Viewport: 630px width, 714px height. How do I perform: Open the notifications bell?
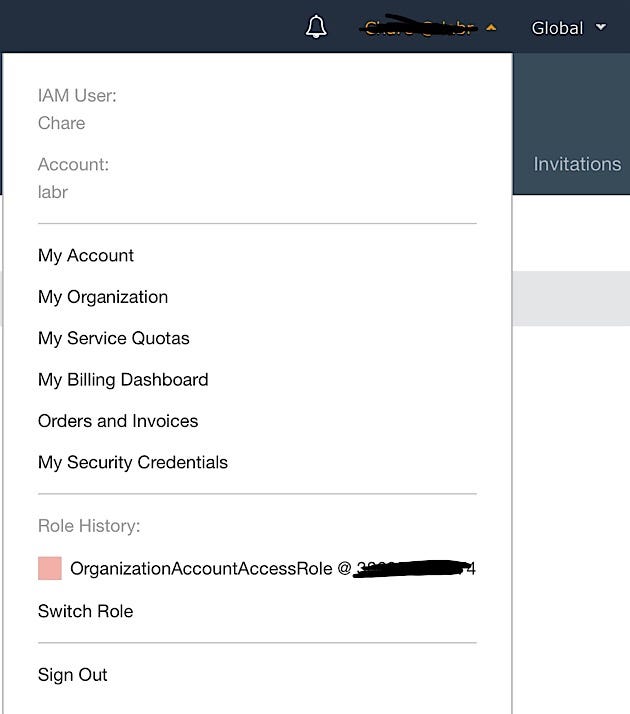tap(316, 27)
